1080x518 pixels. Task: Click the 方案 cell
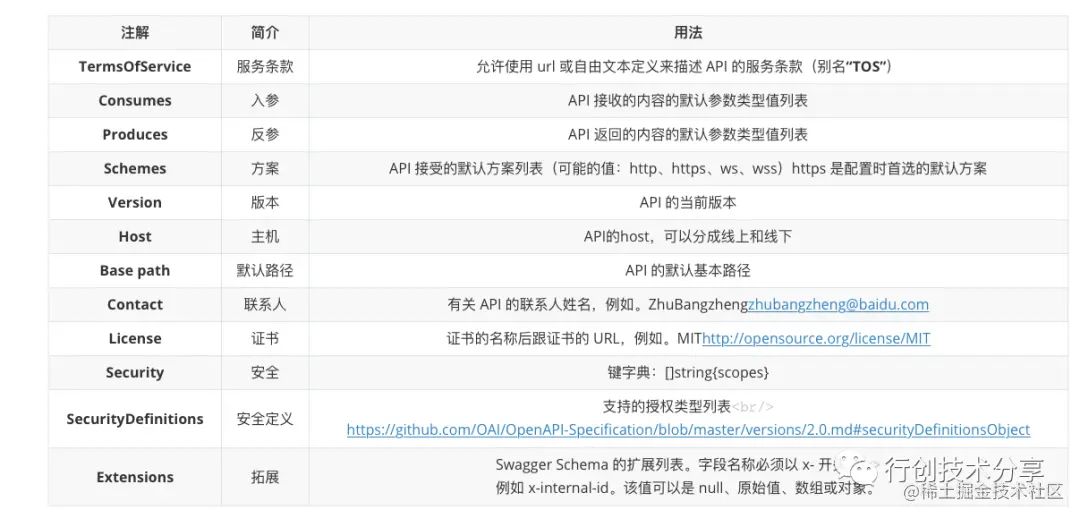(x=265, y=169)
